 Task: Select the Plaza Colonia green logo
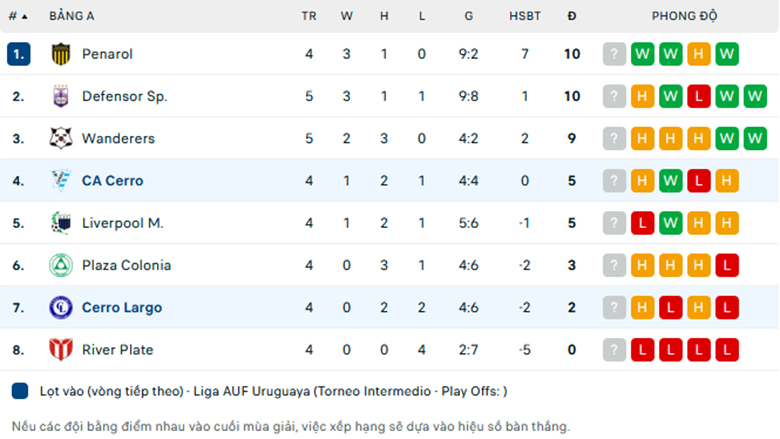pyautogui.click(x=61, y=265)
